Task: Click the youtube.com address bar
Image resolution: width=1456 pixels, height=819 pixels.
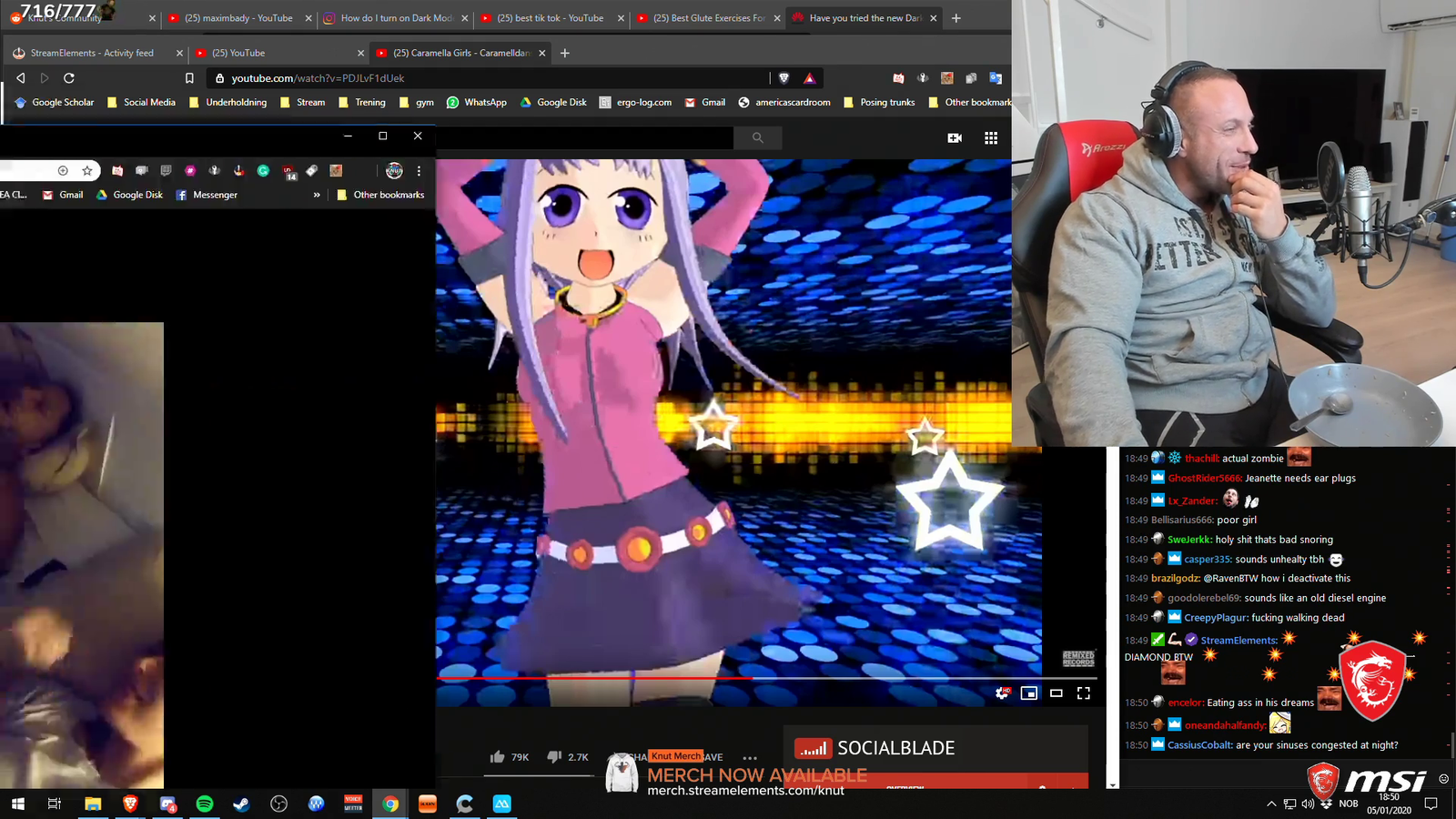Action: [x=487, y=78]
